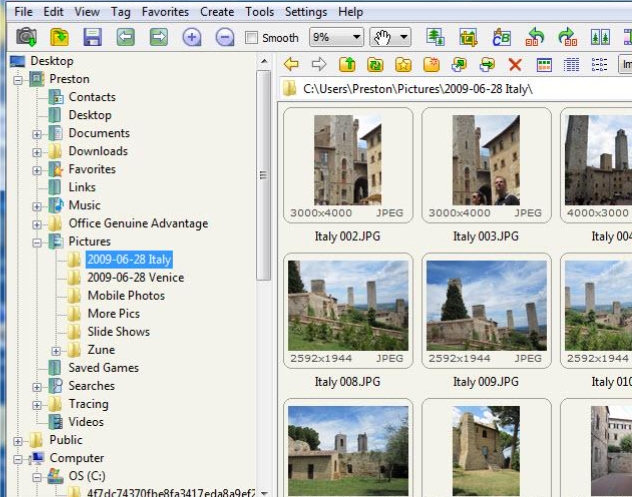This screenshot has height=497, width=632.
Task: Toggle the Smooth checkbox
Action: (x=252, y=38)
